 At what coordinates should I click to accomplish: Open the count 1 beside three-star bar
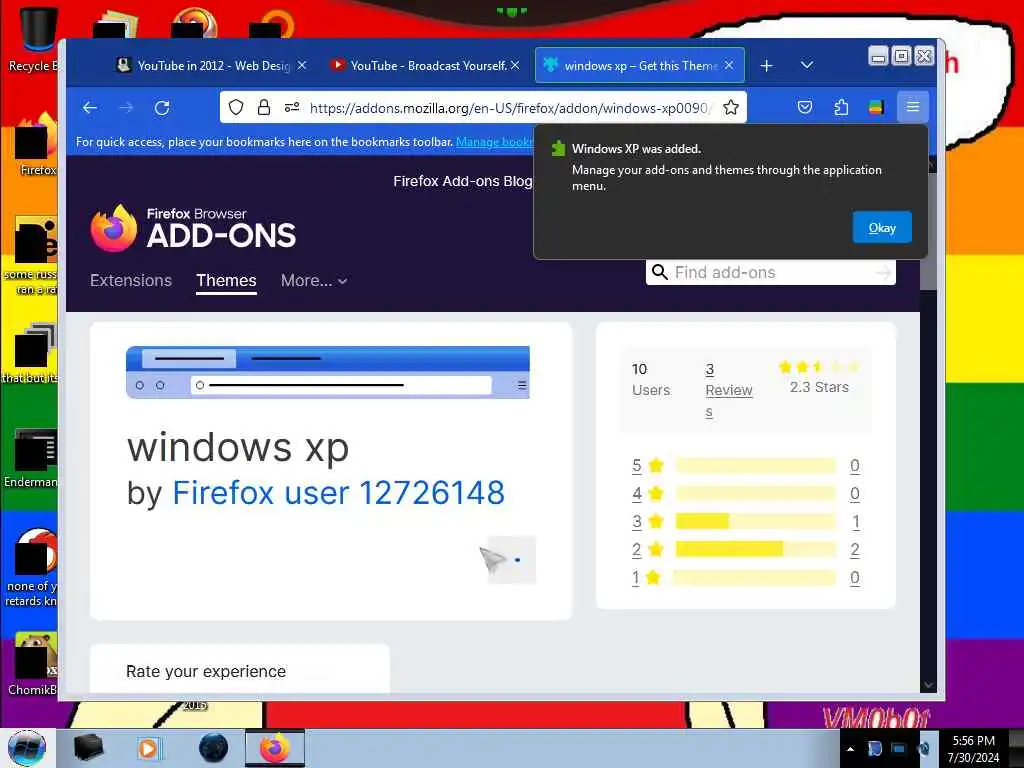click(x=856, y=521)
